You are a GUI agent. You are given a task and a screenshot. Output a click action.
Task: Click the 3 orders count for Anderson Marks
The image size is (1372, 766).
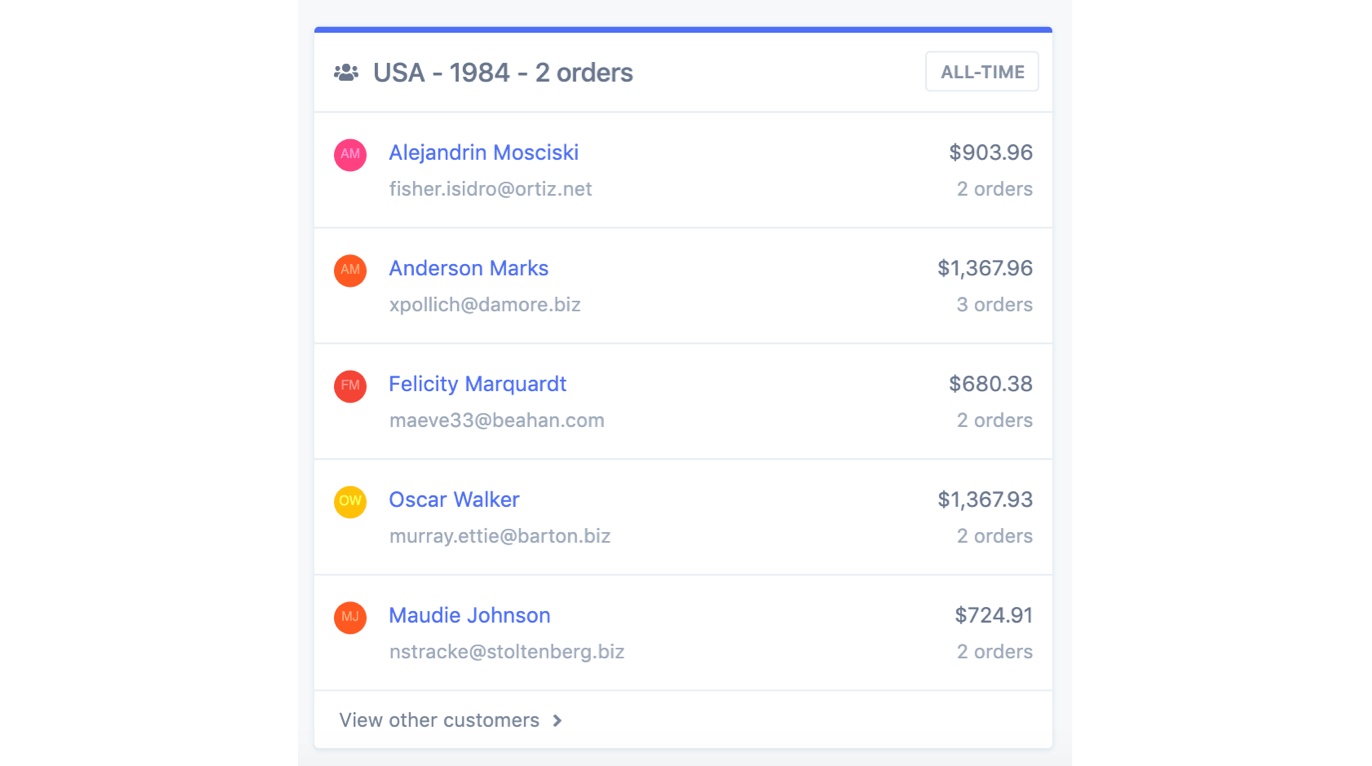[x=994, y=305]
